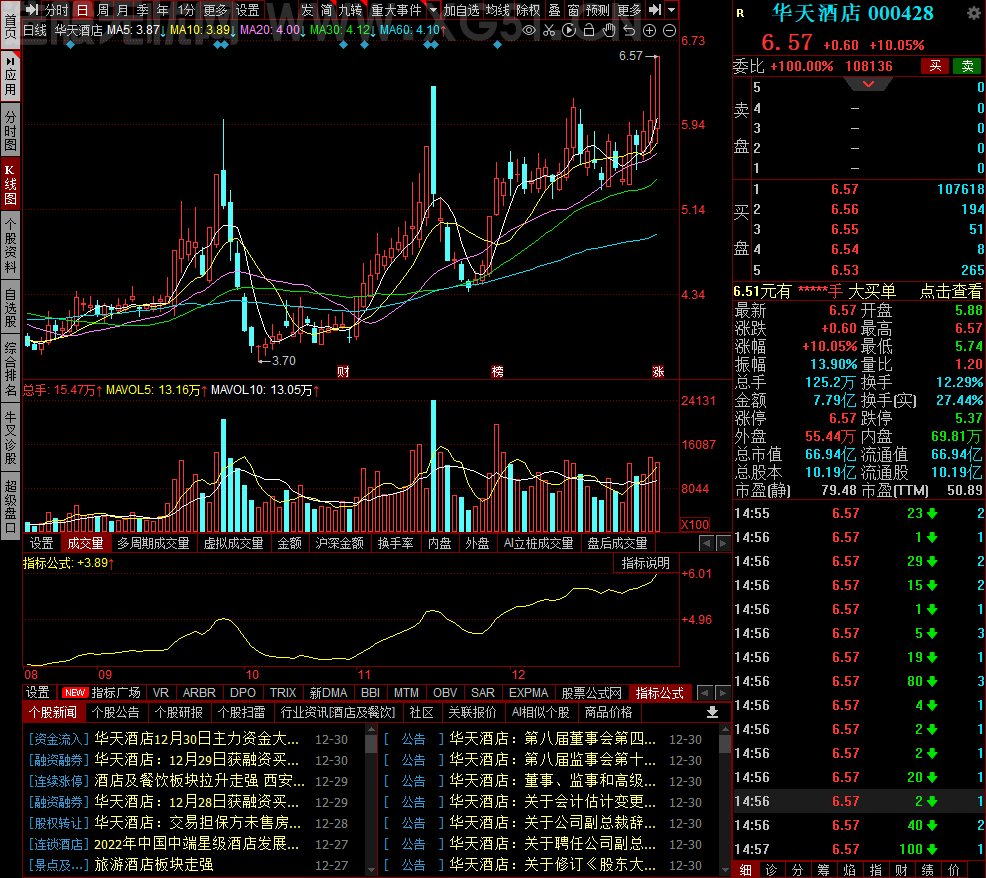Open 自选股 in the left sidebar
986x878 pixels.
click(x=10, y=308)
